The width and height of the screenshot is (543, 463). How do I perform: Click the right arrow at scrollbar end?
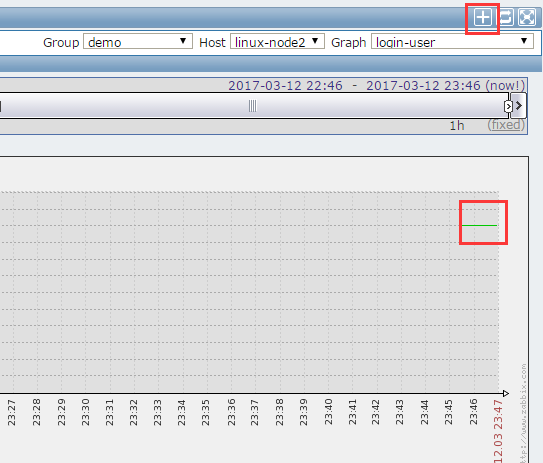(519, 106)
